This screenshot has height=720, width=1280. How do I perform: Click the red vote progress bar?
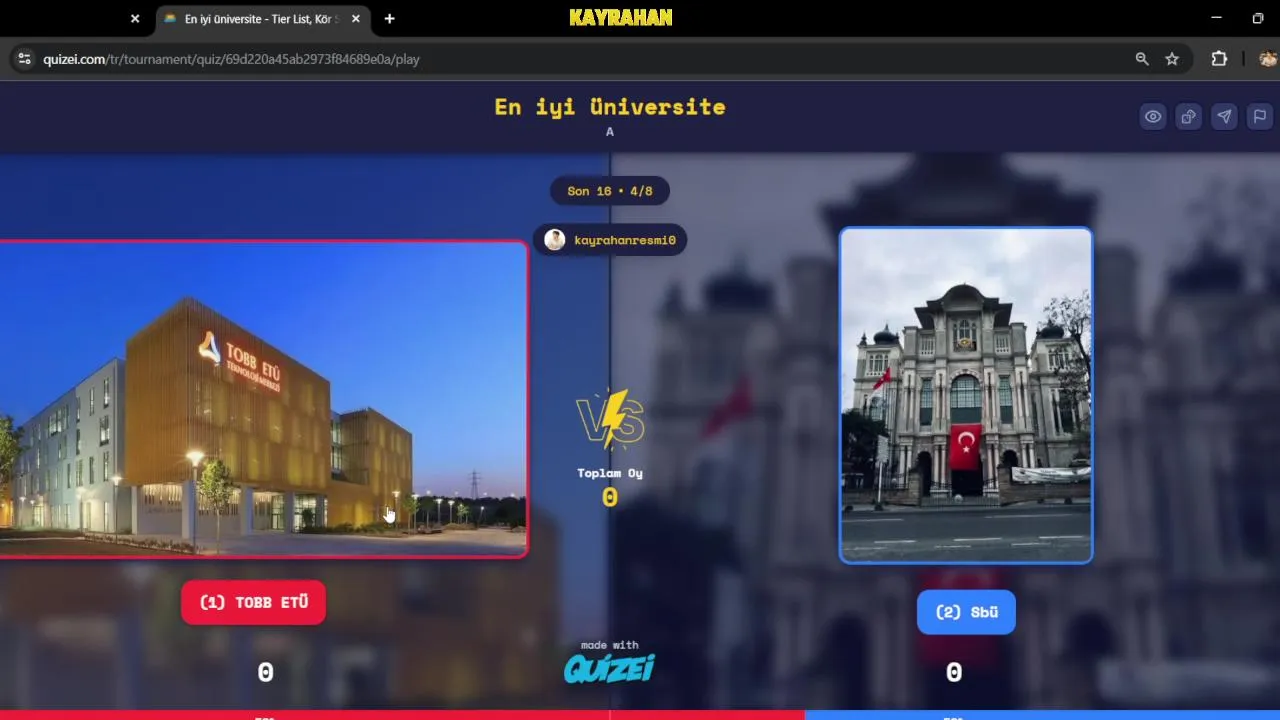(402, 715)
